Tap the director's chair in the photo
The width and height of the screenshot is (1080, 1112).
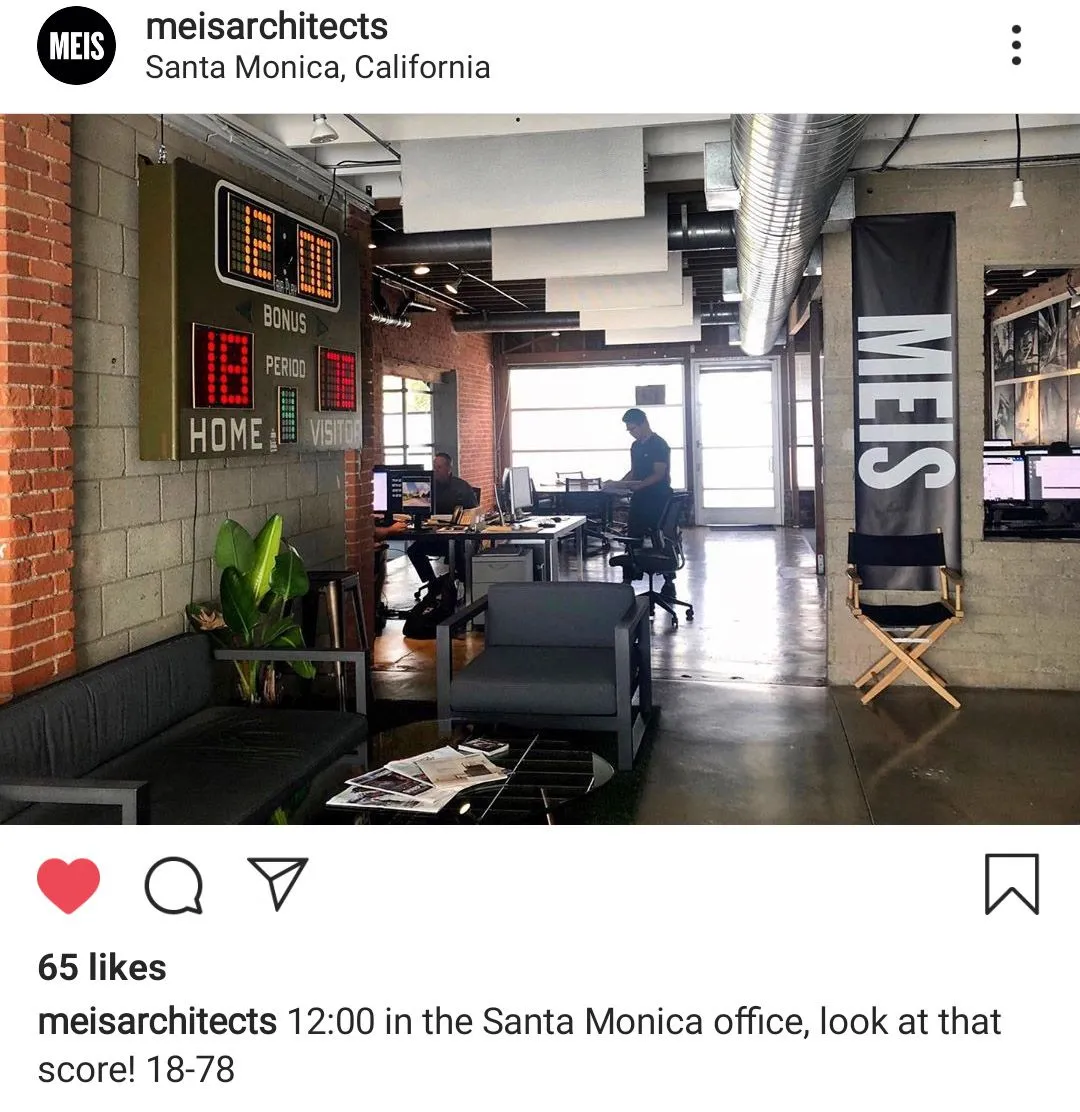[904, 617]
